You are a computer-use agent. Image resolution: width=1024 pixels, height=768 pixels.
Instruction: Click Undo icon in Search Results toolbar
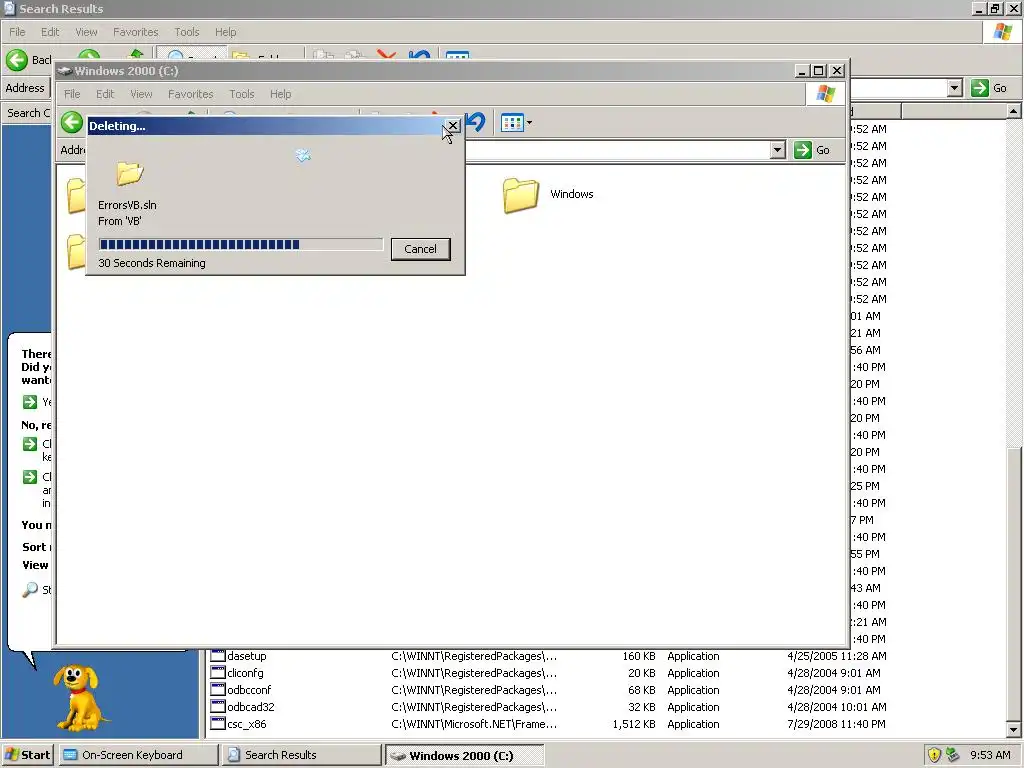[419, 55]
